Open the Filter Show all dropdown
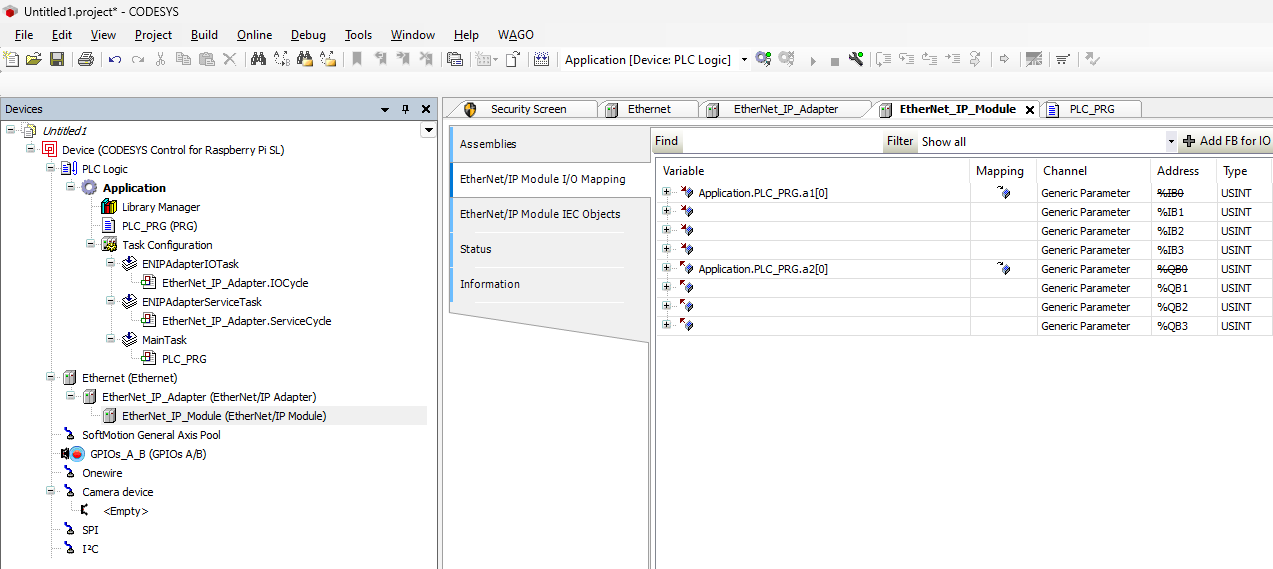1273x569 pixels. pos(1171,141)
